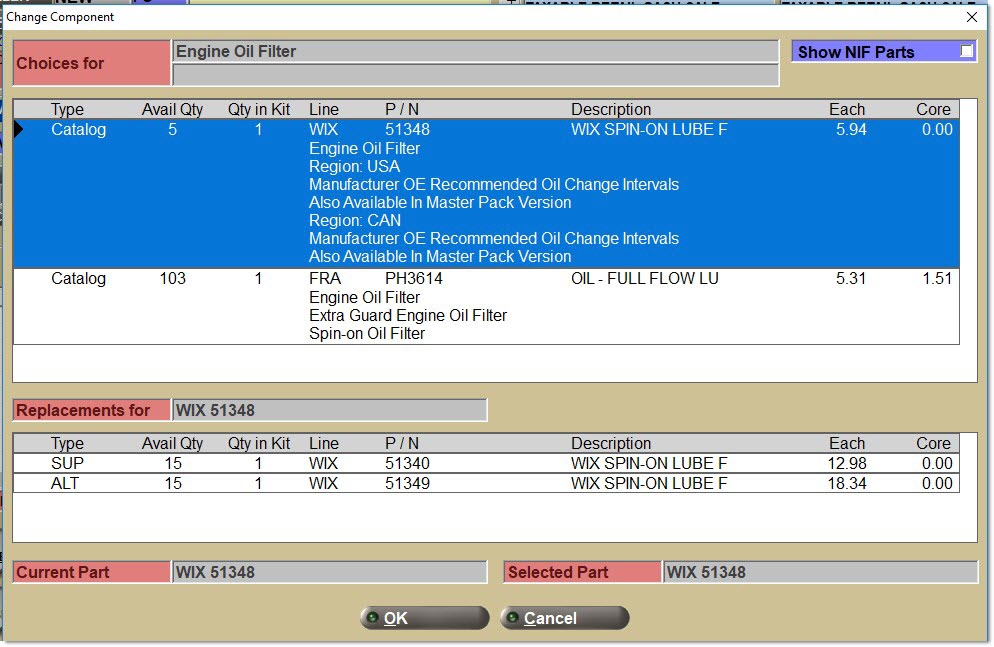Image resolution: width=994 pixels, height=647 pixels.
Task: Click the Selected Part field
Action: pyautogui.click(x=819, y=572)
